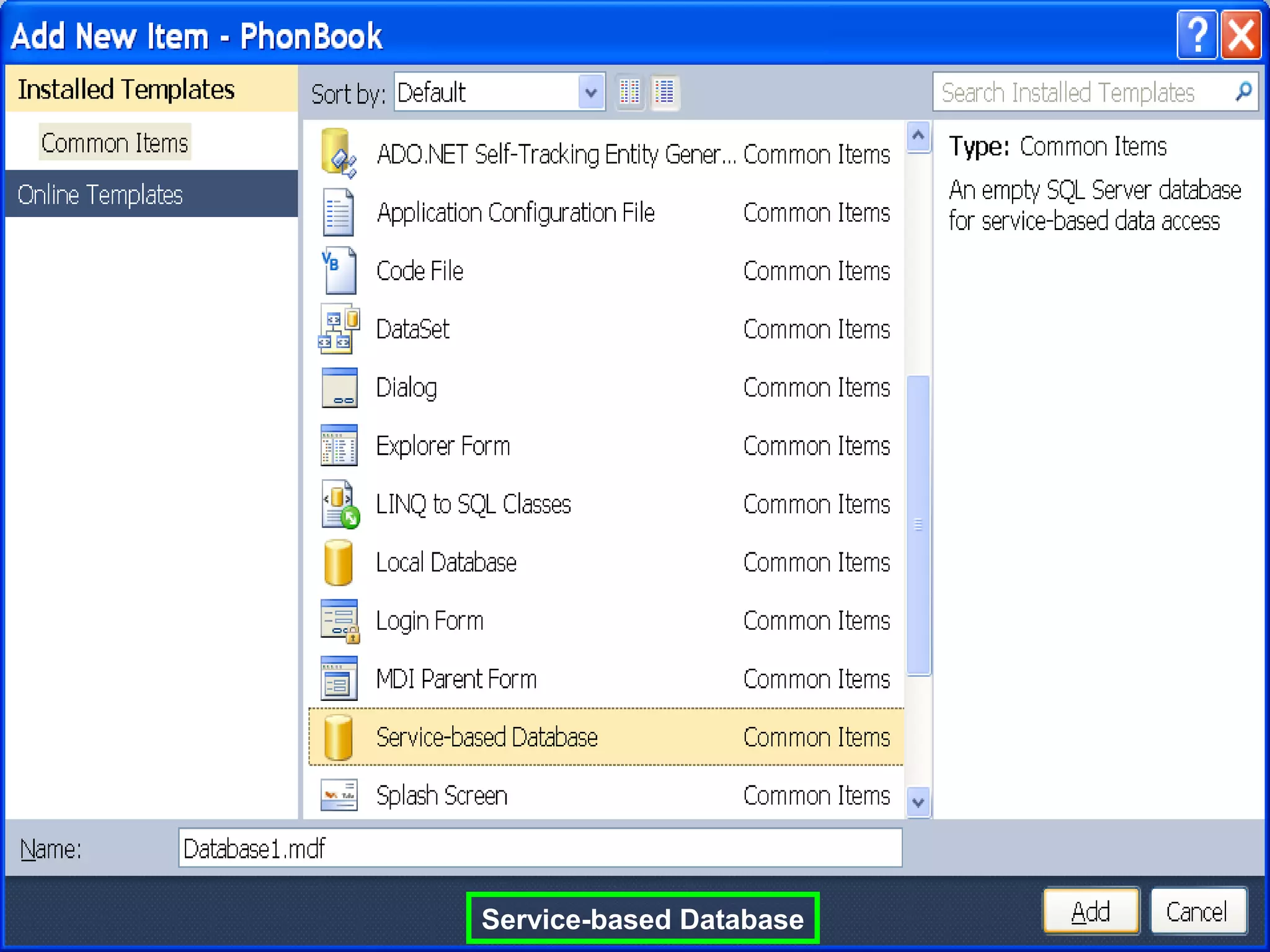
Task: Click the Login Form template icon
Action: [x=339, y=620]
